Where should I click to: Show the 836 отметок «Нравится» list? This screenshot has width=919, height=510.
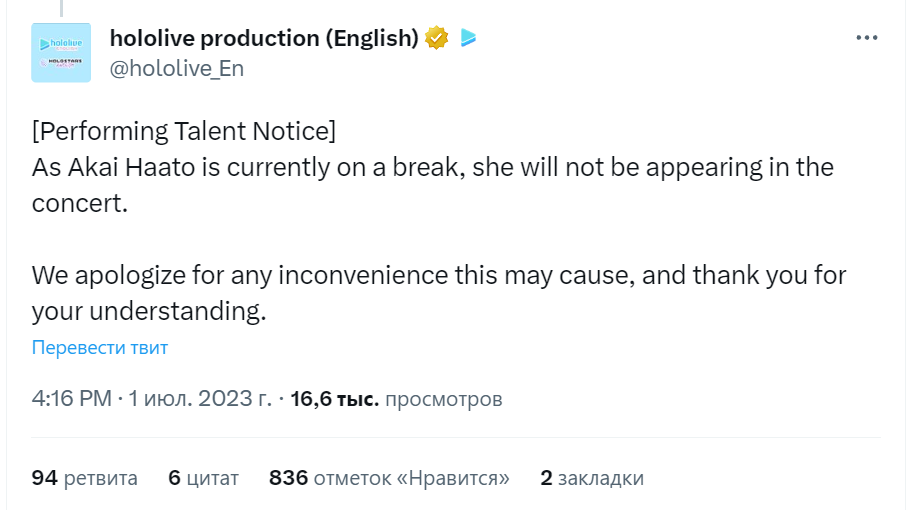(x=389, y=478)
